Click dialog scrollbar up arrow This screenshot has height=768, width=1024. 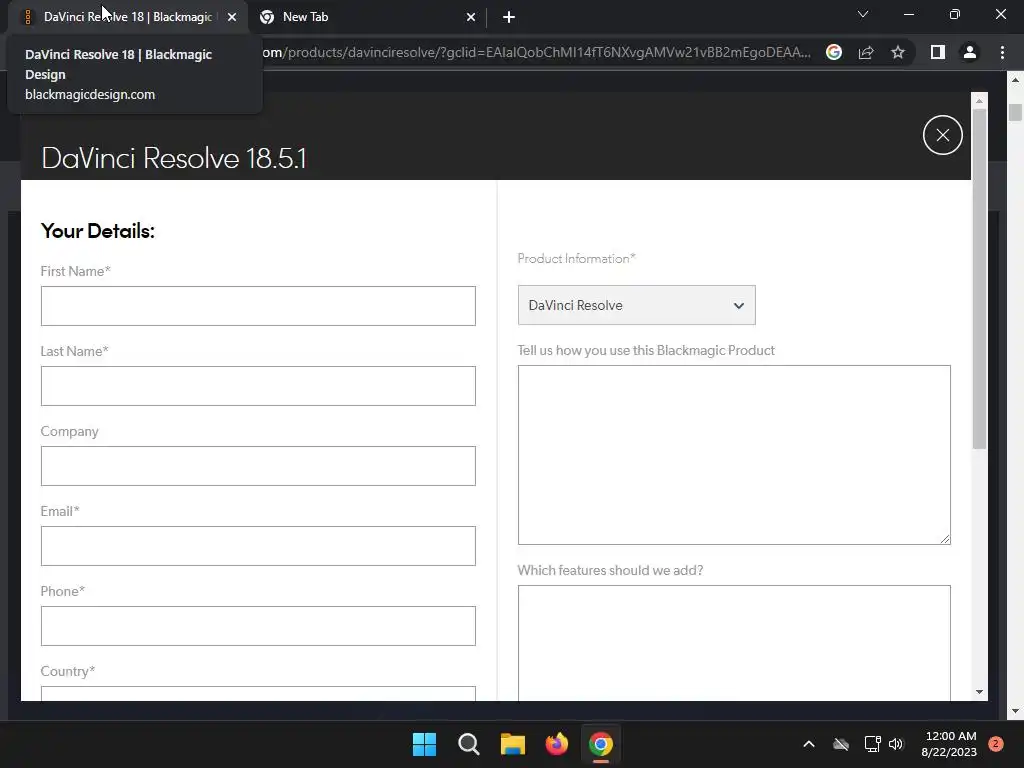coord(979,101)
